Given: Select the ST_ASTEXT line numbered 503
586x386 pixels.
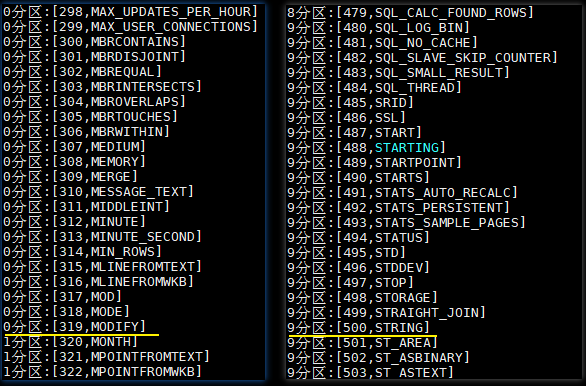Looking at the screenshot, I should 370,373.
